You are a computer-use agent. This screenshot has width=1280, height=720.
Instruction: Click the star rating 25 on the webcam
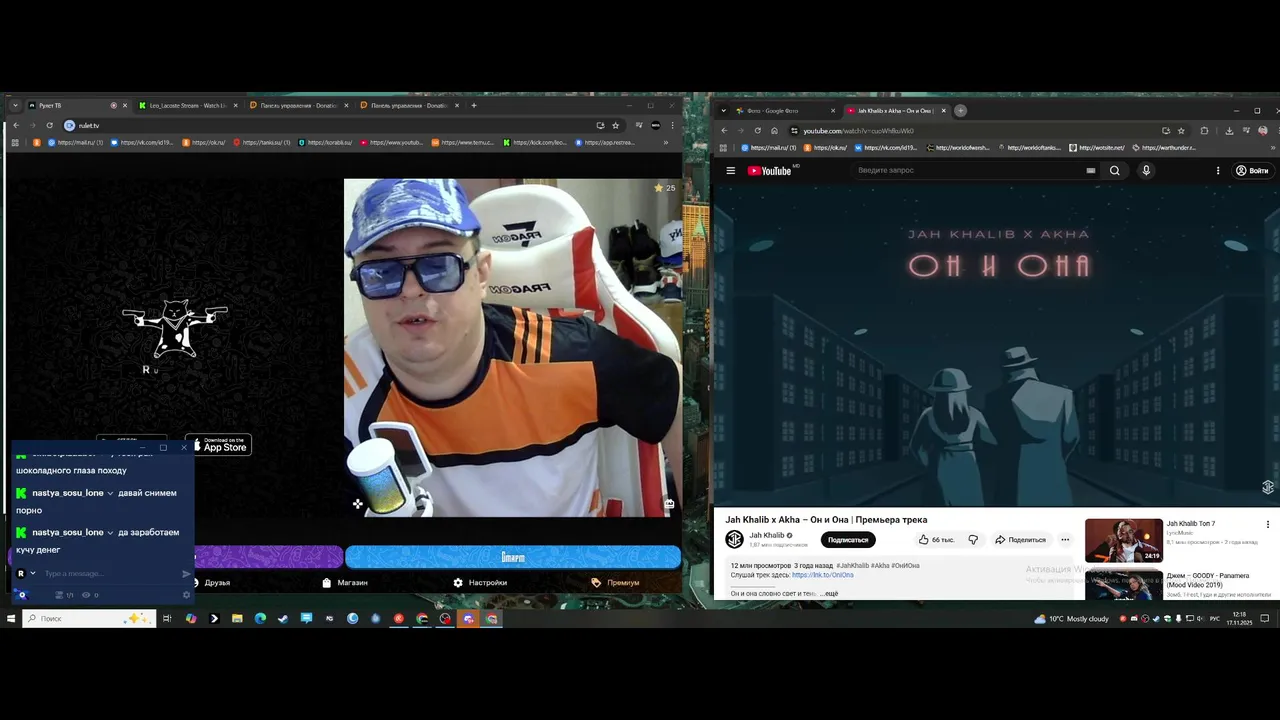coord(665,188)
